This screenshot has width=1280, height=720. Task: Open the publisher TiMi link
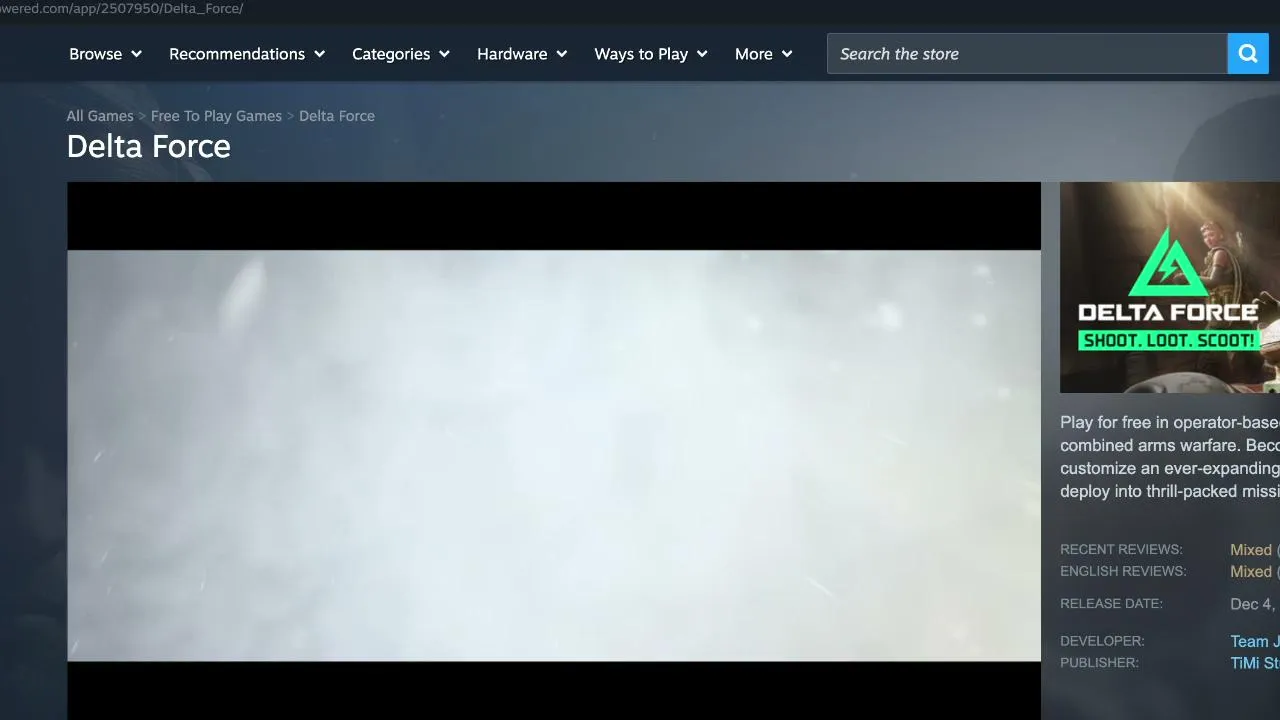coord(1255,664)
